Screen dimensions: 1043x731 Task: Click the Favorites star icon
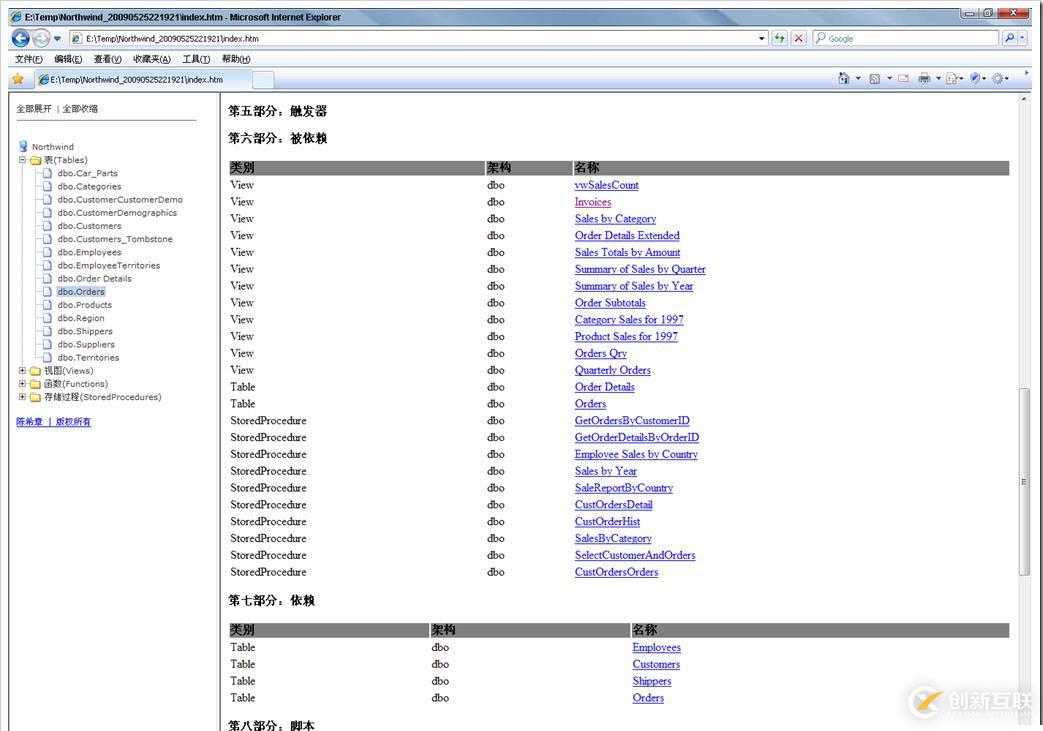(x=18, y=79)
